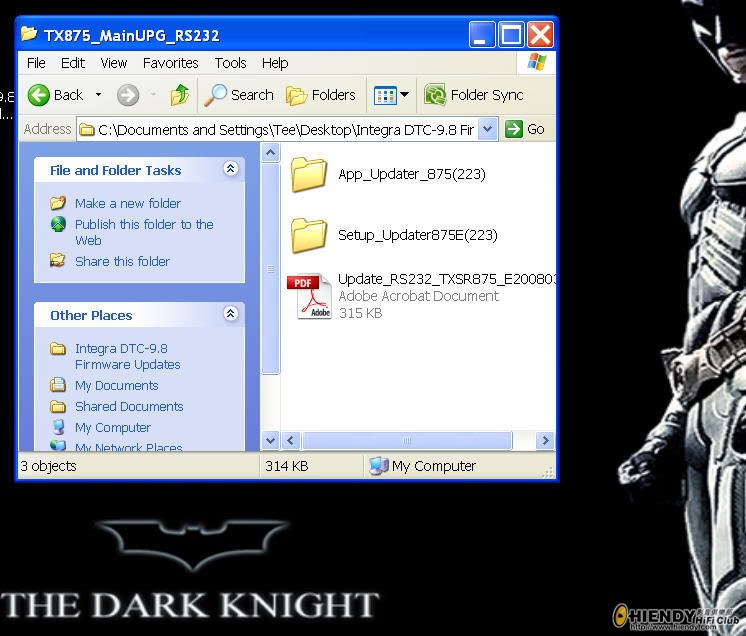The height and width of the screenshot is (636, 746).
Task: Maximize the TX875_MainUPG_RS232 window
Action: pyautogui.click(x=511, y=34)
